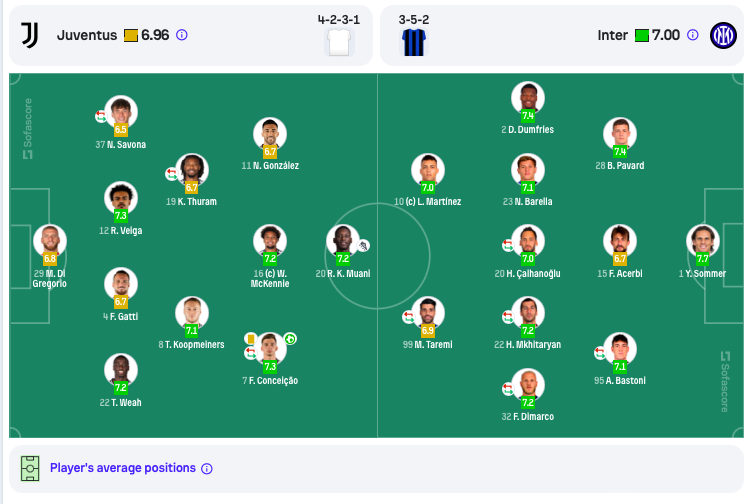Click the Inter club crest icon
Screen dimensions: 746x504
click(723, 35)
